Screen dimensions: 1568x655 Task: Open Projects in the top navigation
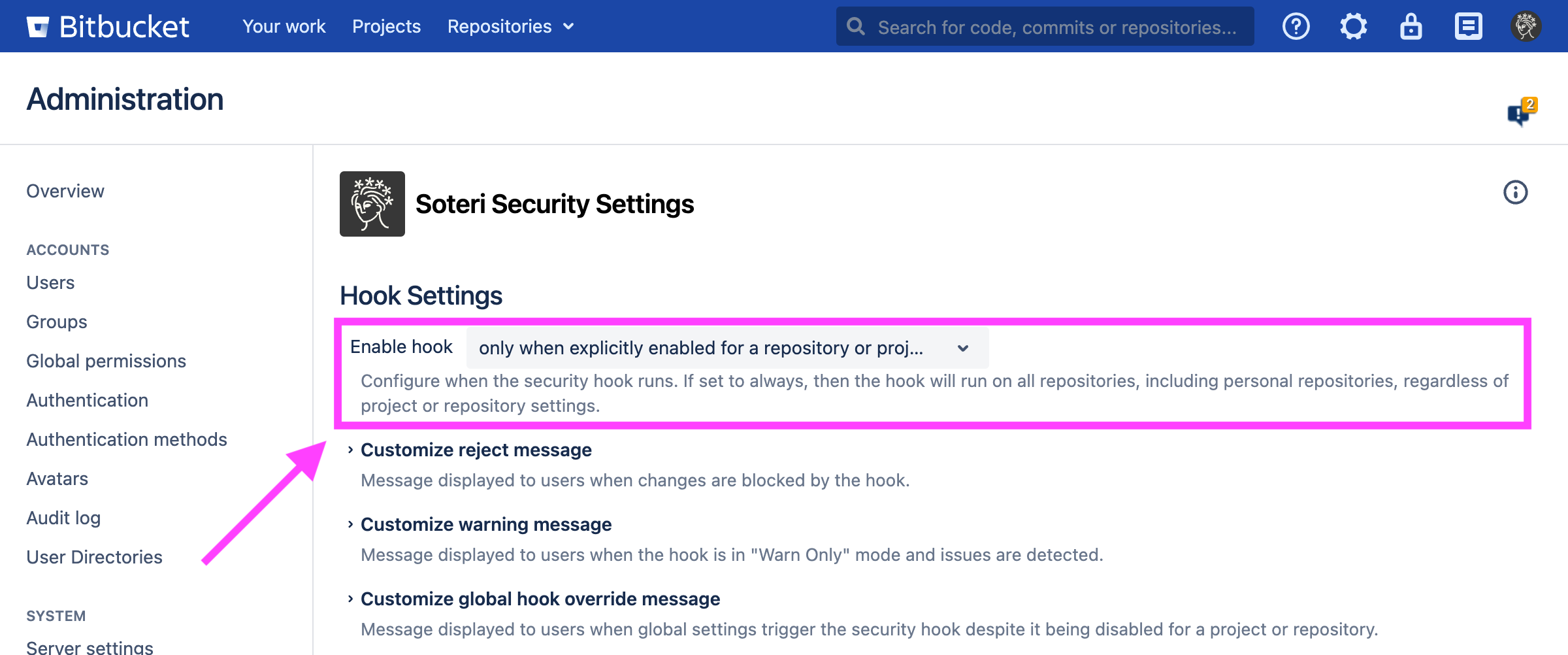tap(386, 27)
